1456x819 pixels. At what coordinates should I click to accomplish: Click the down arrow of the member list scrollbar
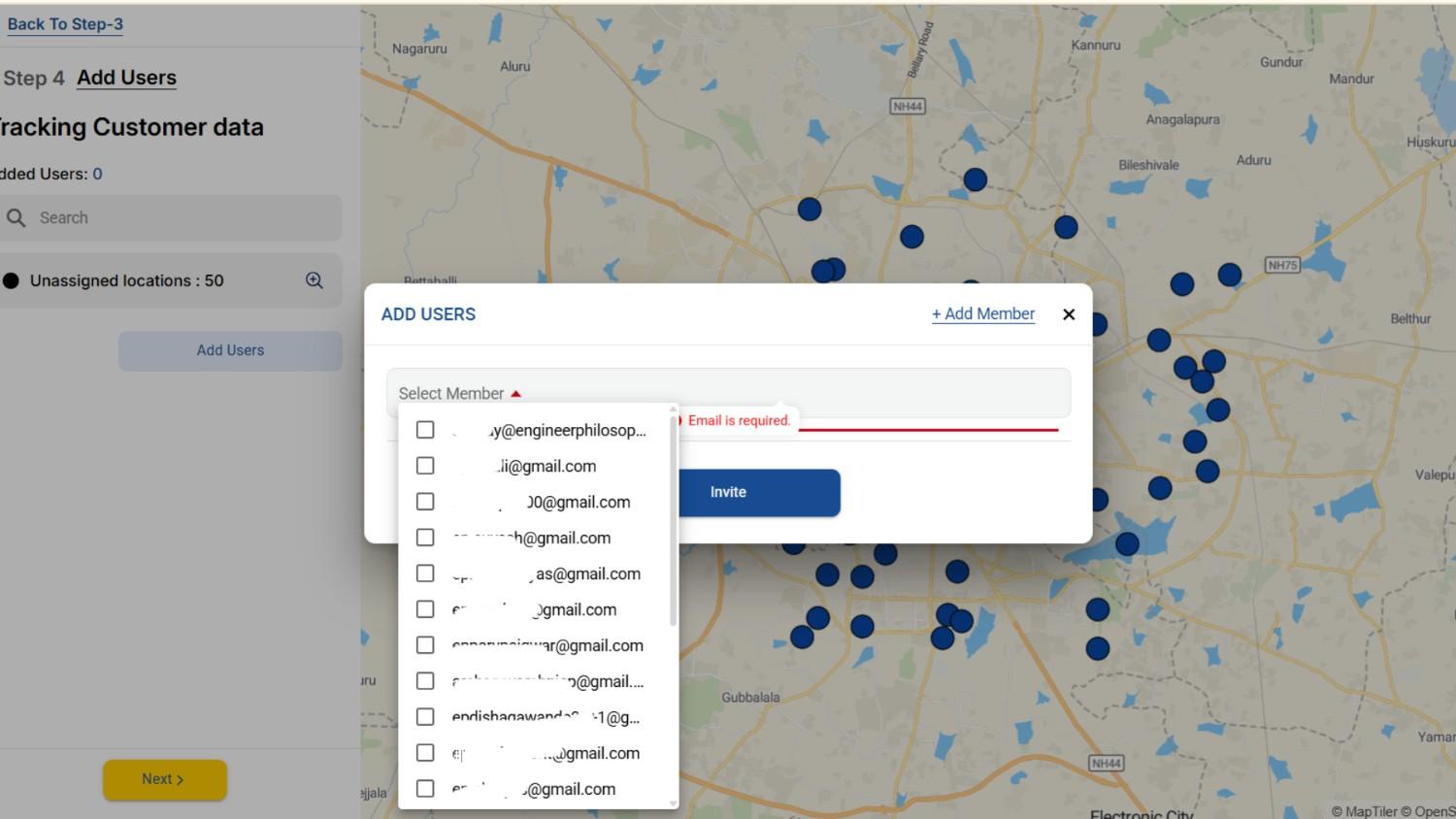pyautogui.click(x=674, y=803)
